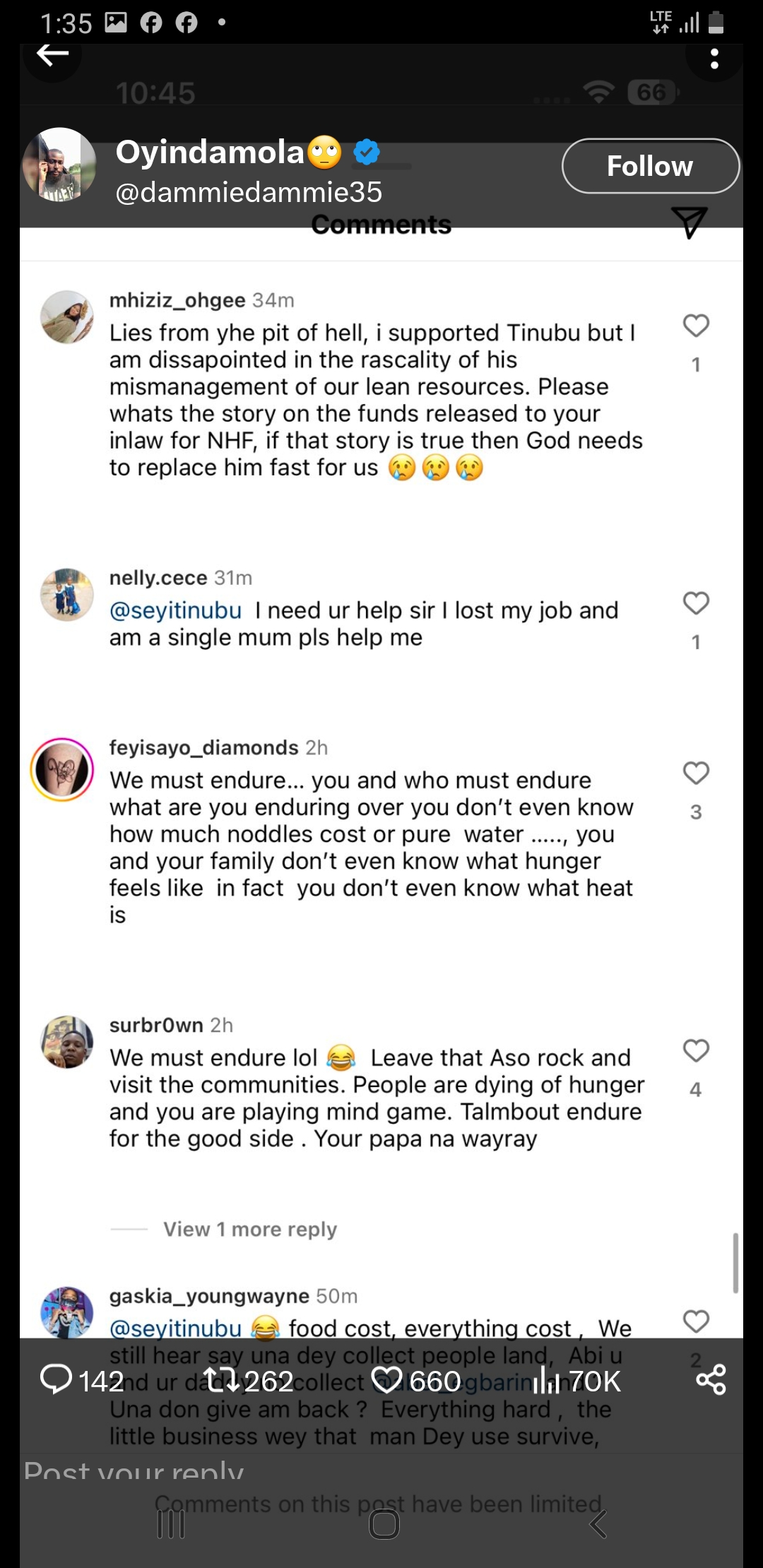Viewport: 763px width, 1568px height.
Task: Open the three-dot overflow menu
Action: click(x=714, y=59)
